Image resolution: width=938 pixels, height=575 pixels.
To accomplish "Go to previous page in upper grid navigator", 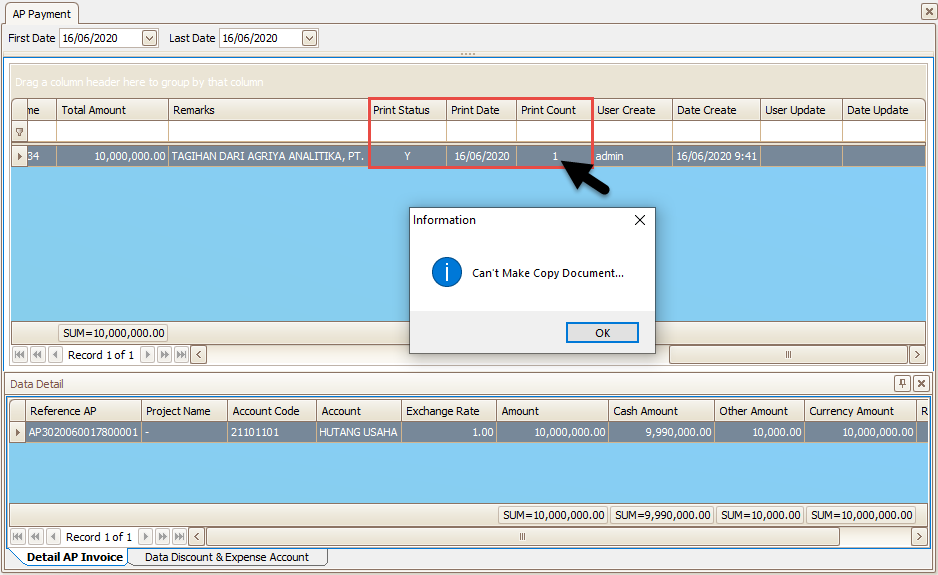I will coord(37,355).
